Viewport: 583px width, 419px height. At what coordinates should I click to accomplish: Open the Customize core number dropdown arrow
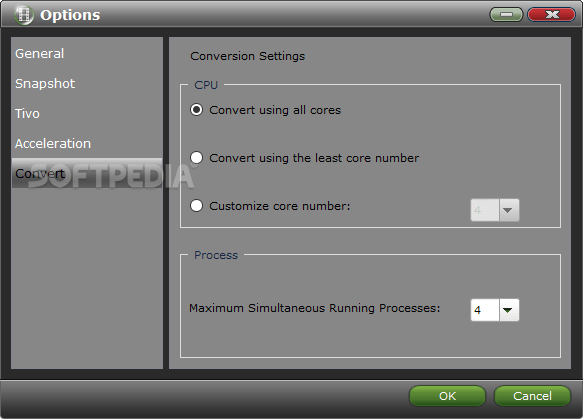pyautogui.click(x=508, y=210)
